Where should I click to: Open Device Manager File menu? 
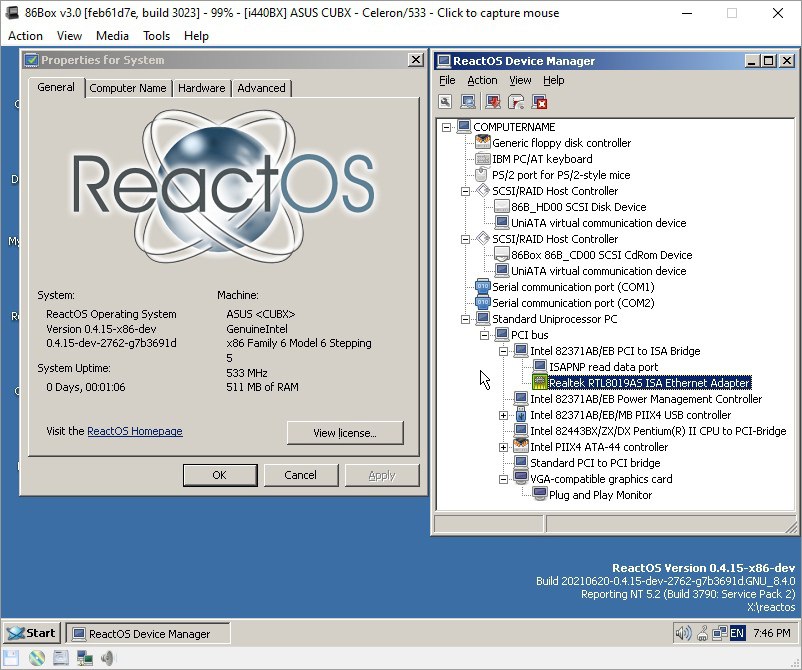tap(447, 80)
